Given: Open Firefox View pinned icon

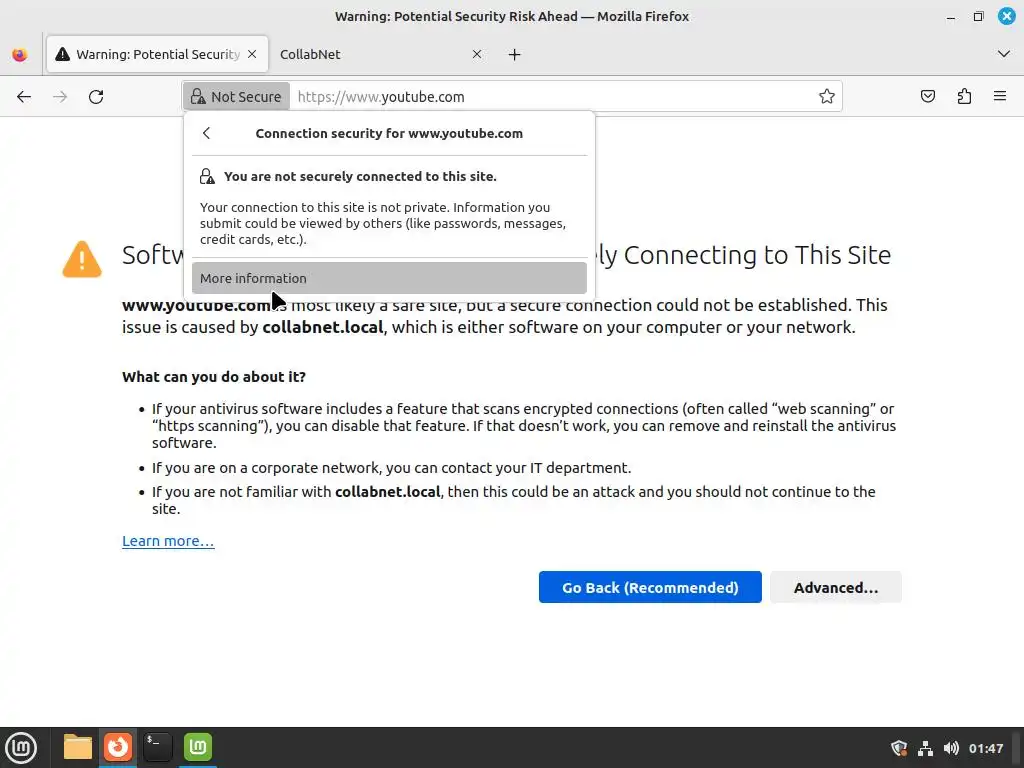Looking at the screenshot, I should pos(20,54).
